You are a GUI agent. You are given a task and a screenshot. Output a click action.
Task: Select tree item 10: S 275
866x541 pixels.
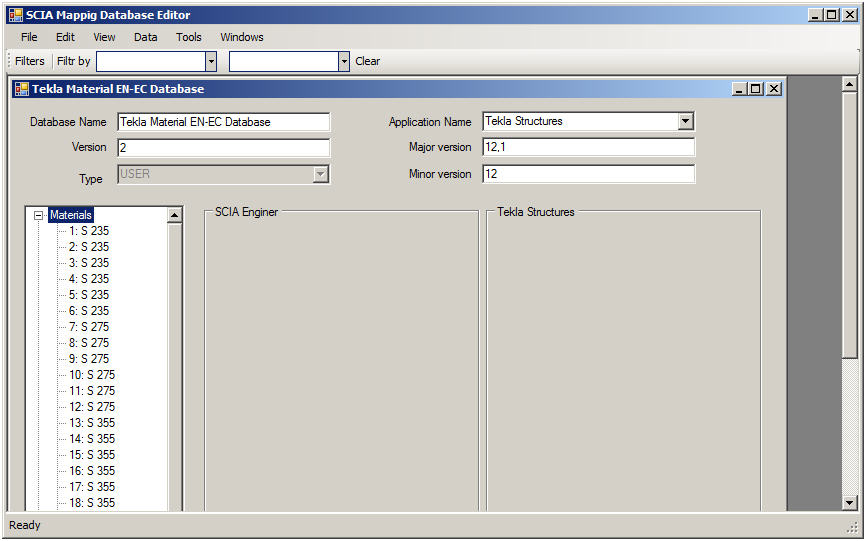(92, 375)
